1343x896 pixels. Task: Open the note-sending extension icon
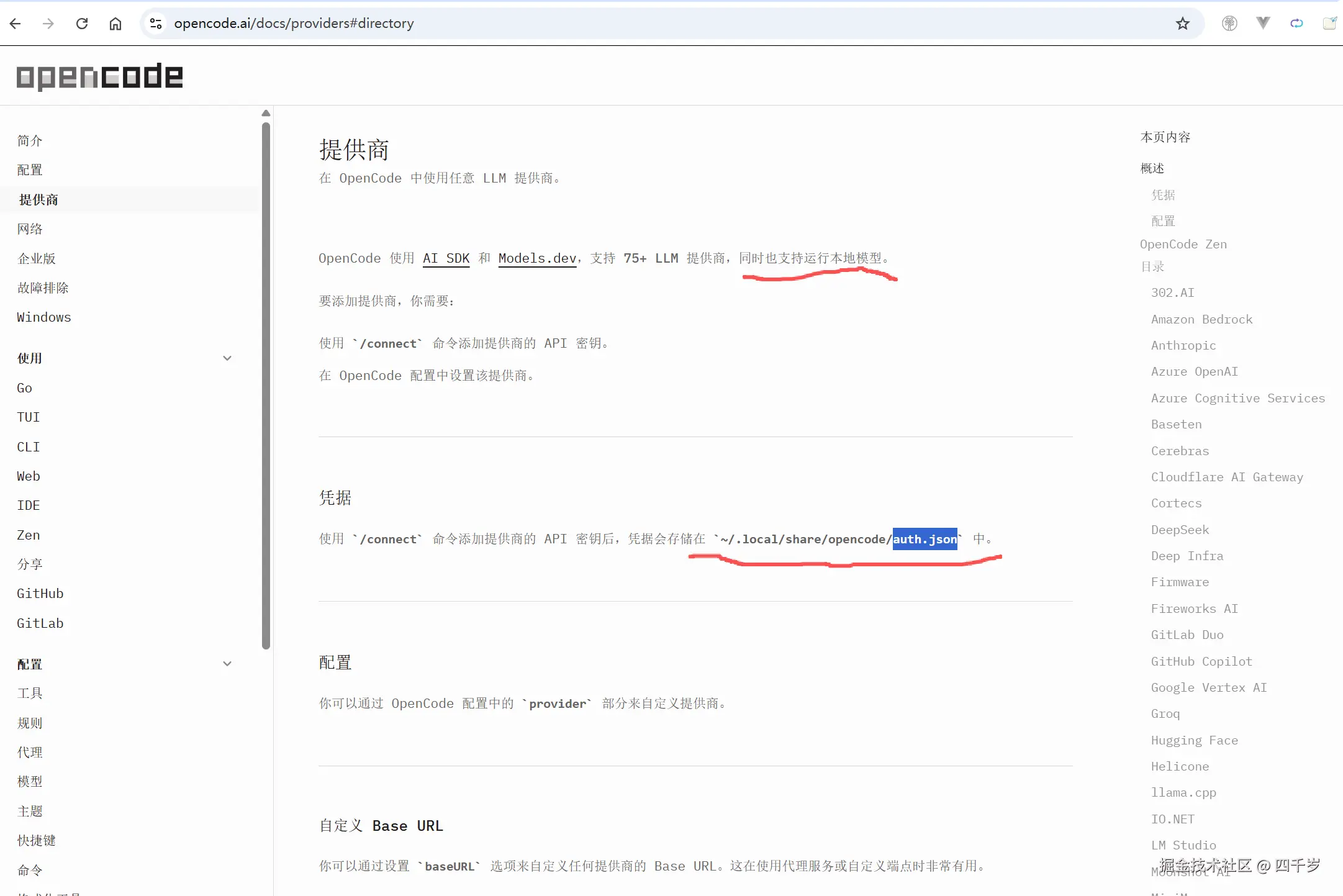point(1330,23)
